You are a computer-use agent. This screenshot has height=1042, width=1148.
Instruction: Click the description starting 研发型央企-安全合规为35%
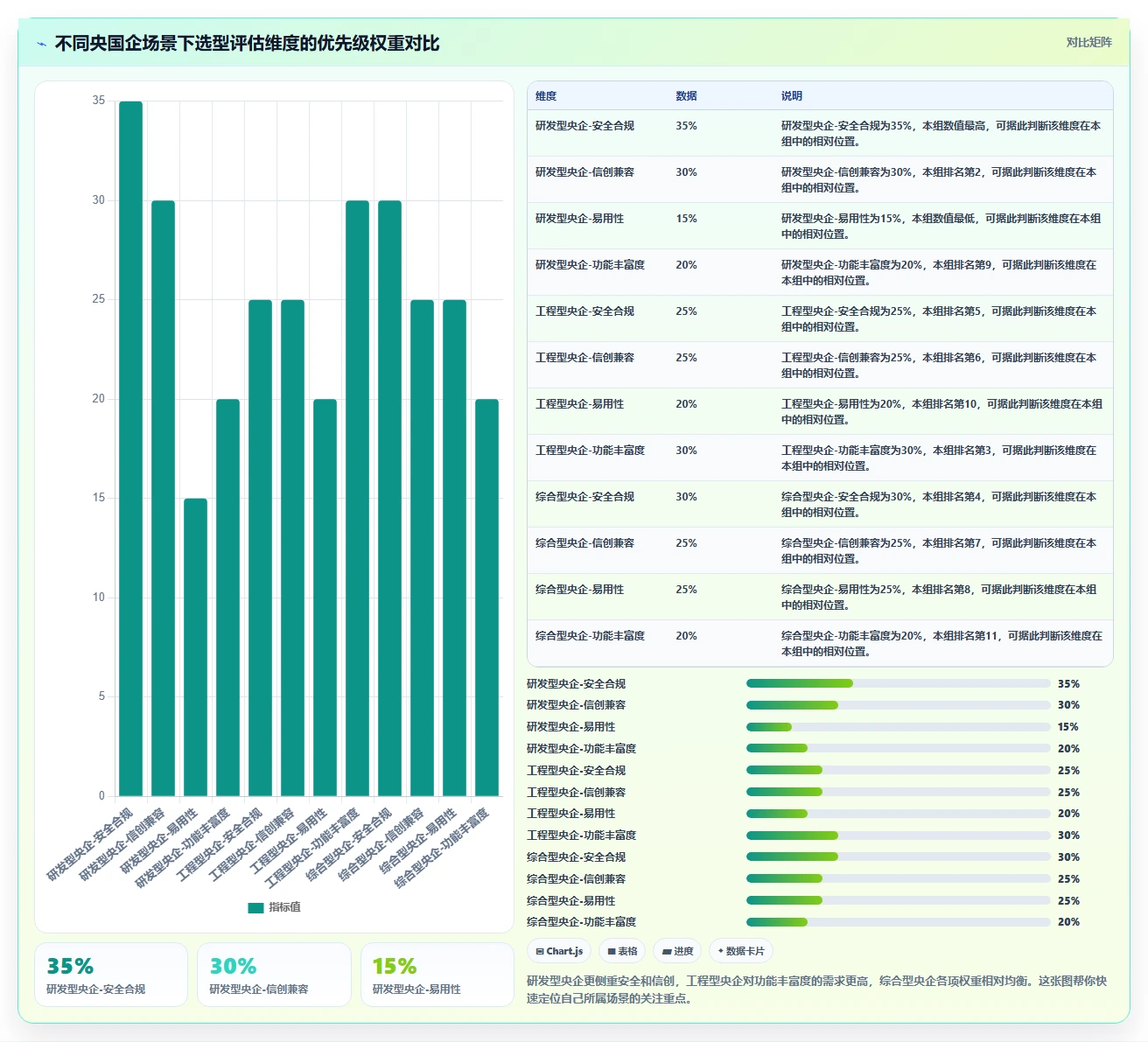(941, 134)
